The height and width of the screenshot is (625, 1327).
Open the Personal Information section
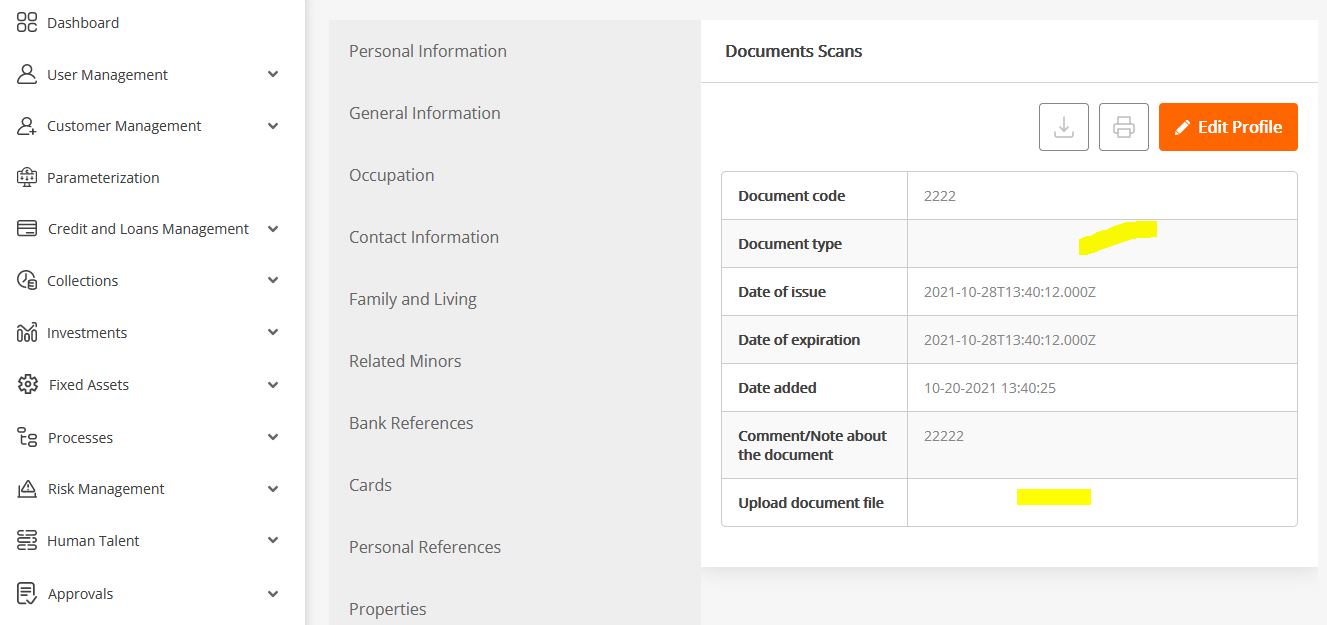click(x=427, y=51)
